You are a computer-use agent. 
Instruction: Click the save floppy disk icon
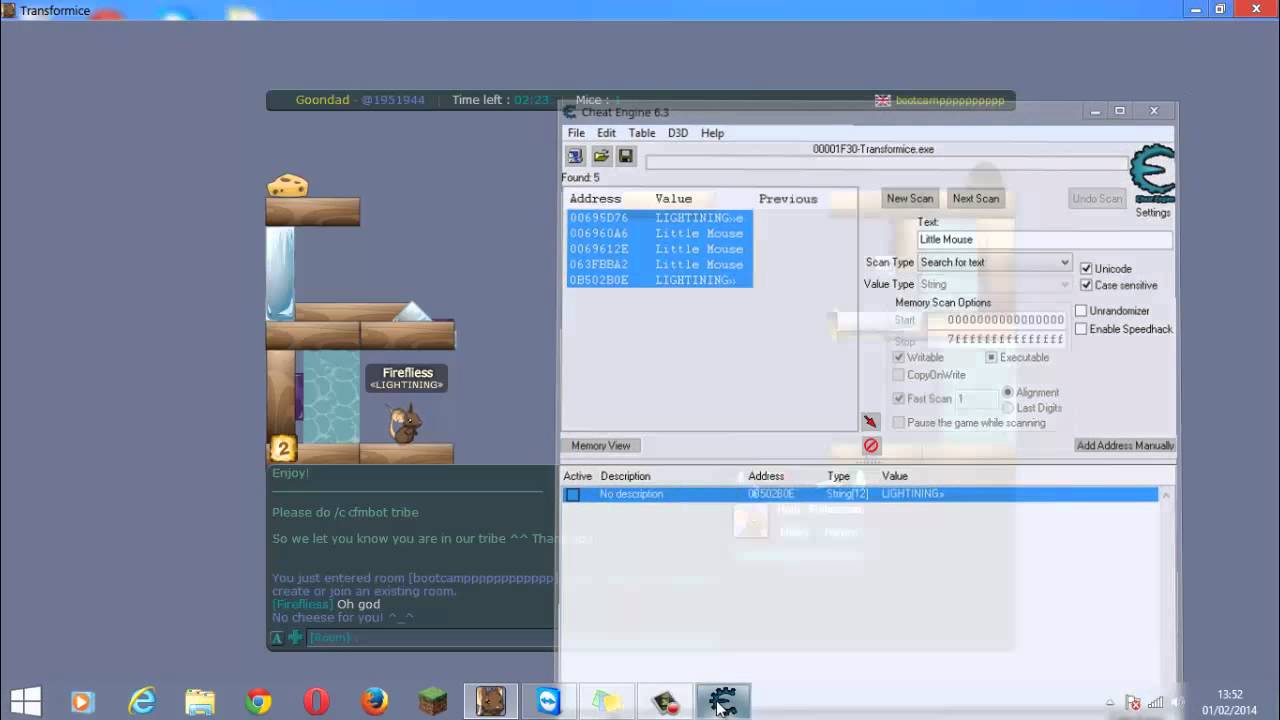click(x=626, y=156)
